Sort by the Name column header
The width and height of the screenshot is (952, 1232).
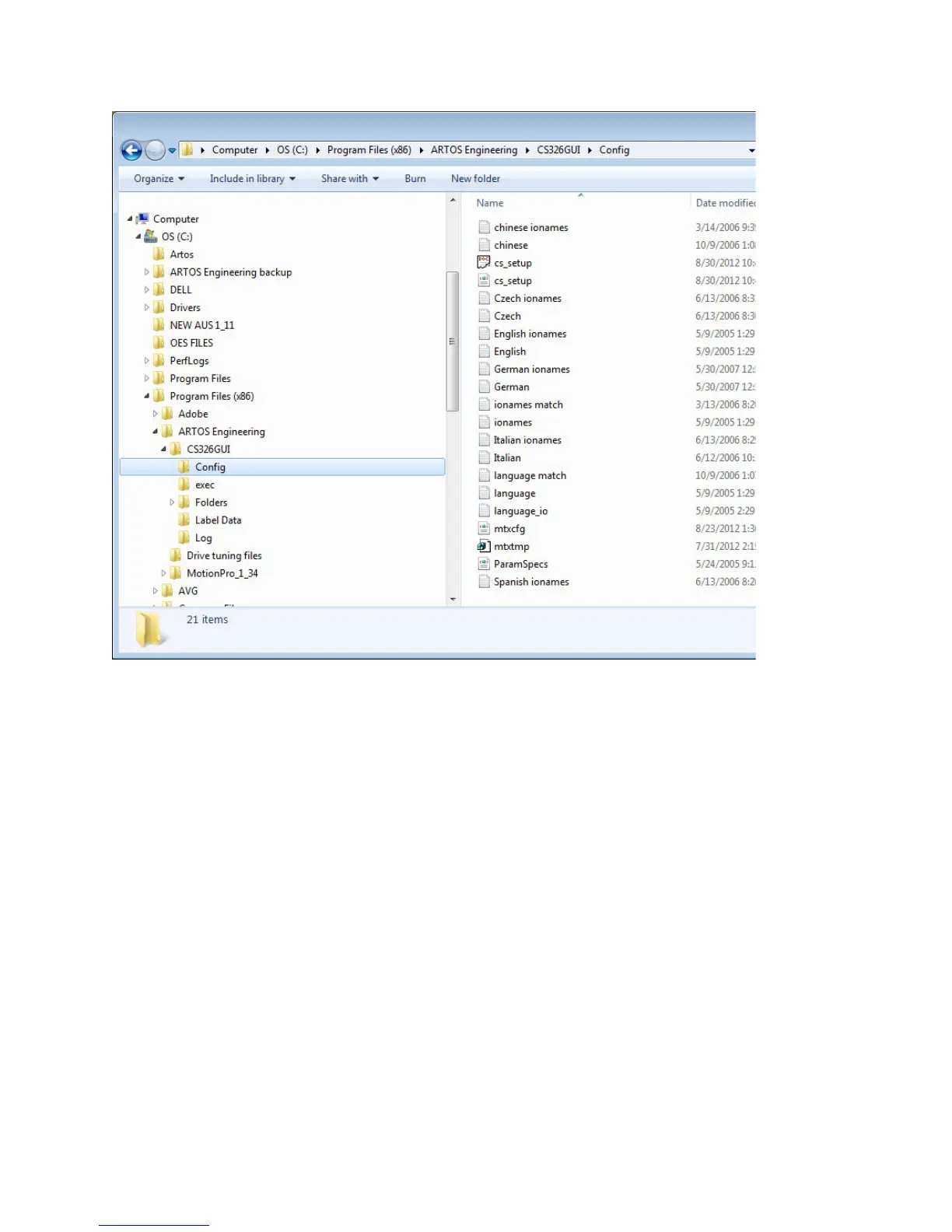coord(490,203)
